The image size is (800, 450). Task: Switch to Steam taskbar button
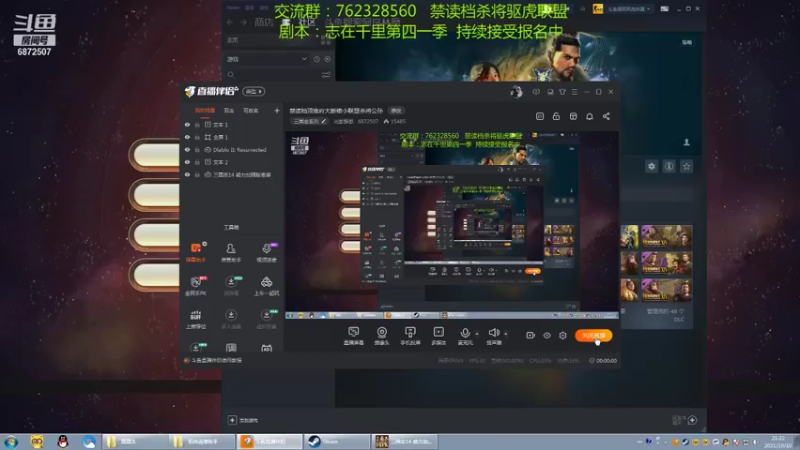point(337,441)
